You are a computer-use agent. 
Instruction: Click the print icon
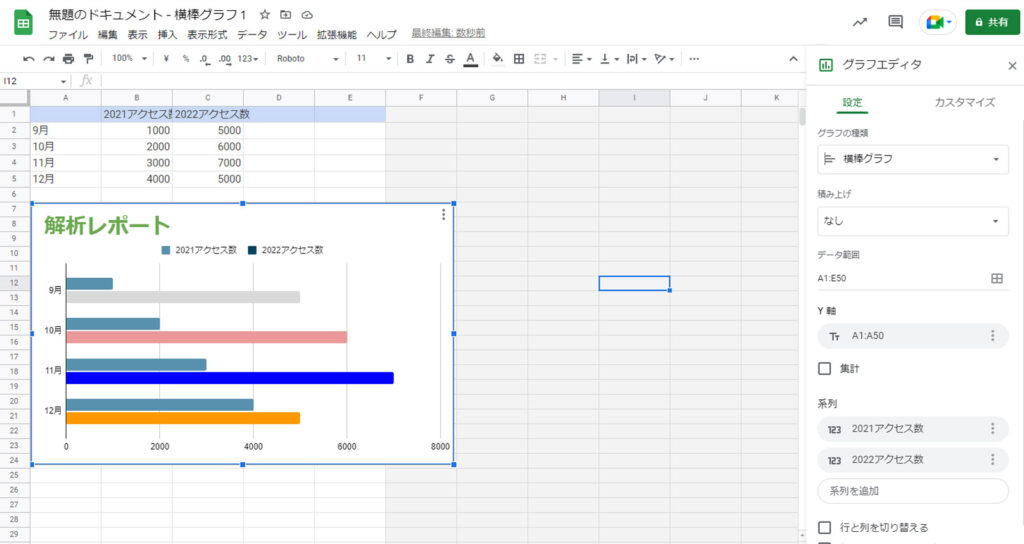tap(69, 59)
